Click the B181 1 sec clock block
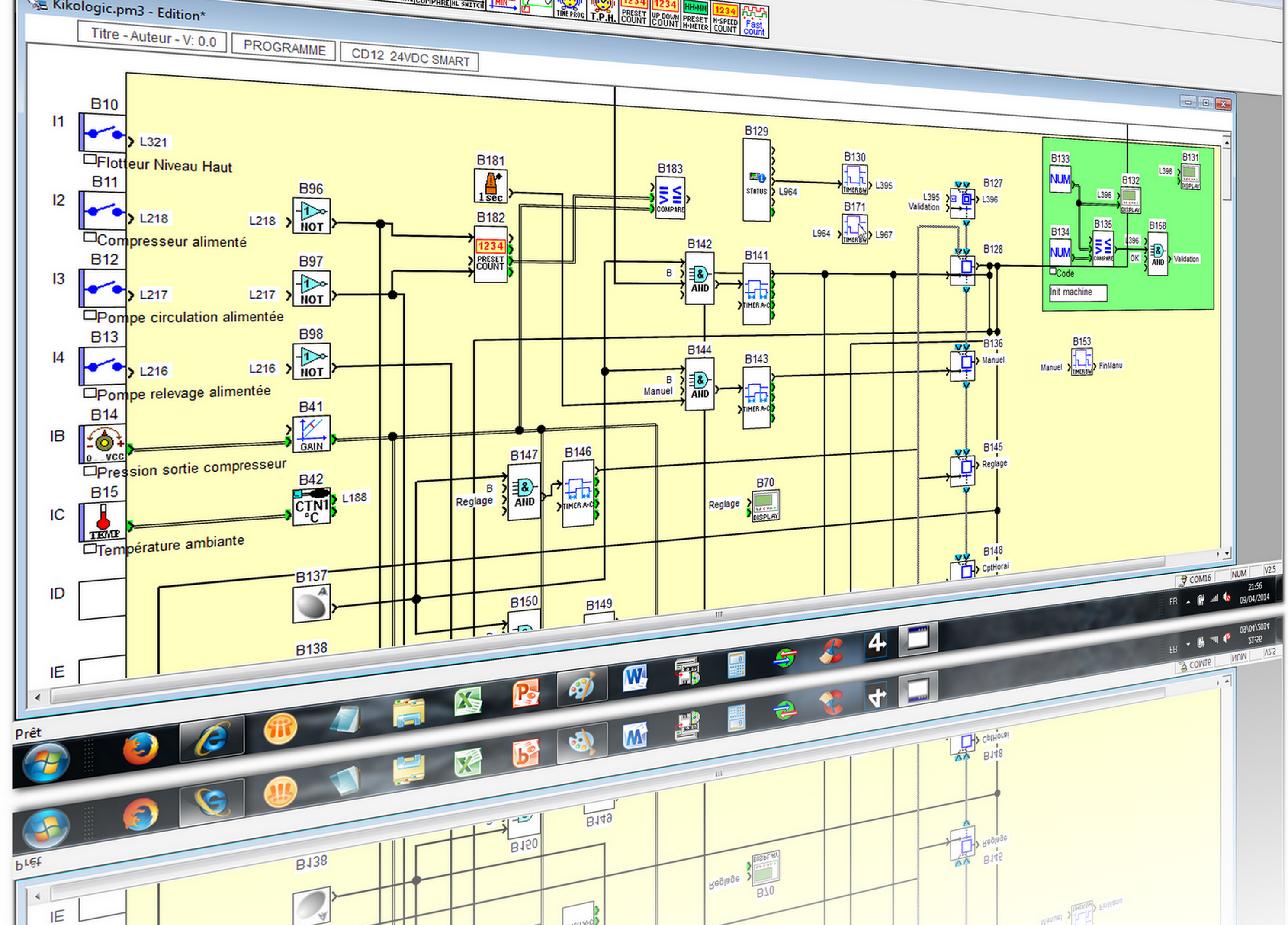Viewport: 1288px width, 925px height. coord(491,186)
